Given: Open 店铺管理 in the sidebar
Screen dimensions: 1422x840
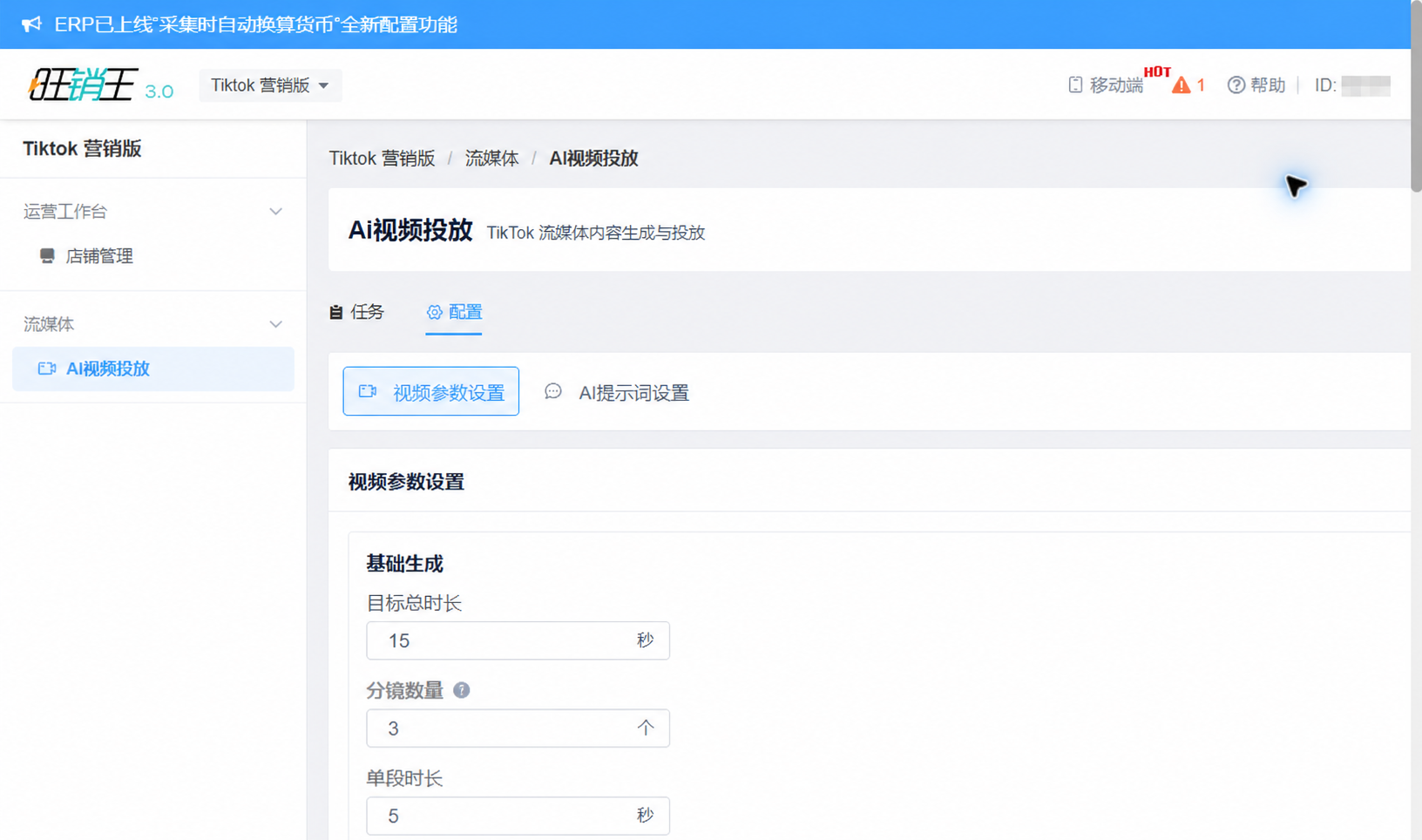Looking at the screenshot, I should [99, 256].
